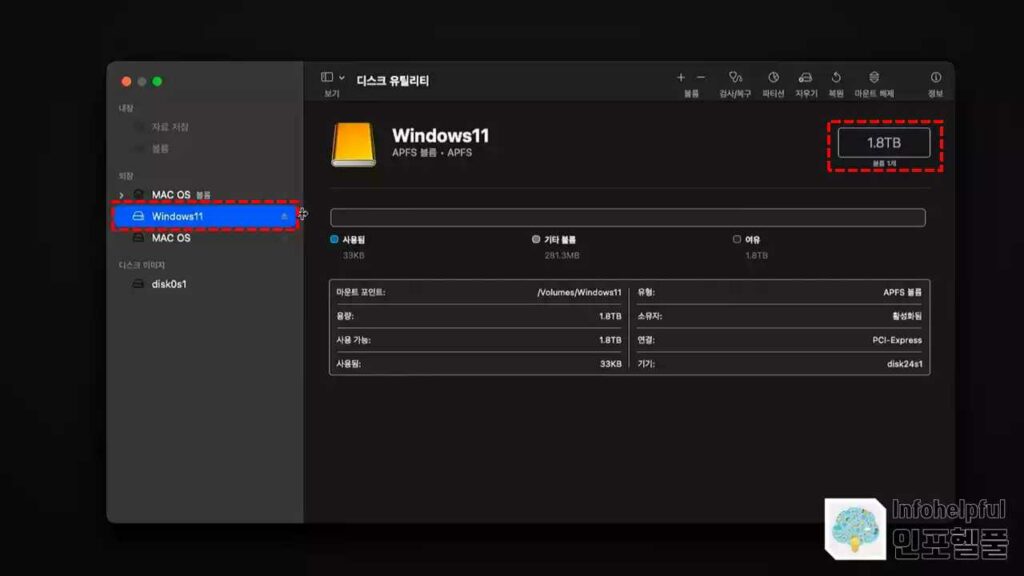This screenshot has width=1024, height=576.
Task: Select the Windows11 volume in the sidebar
Action: [x=205, y=216]
